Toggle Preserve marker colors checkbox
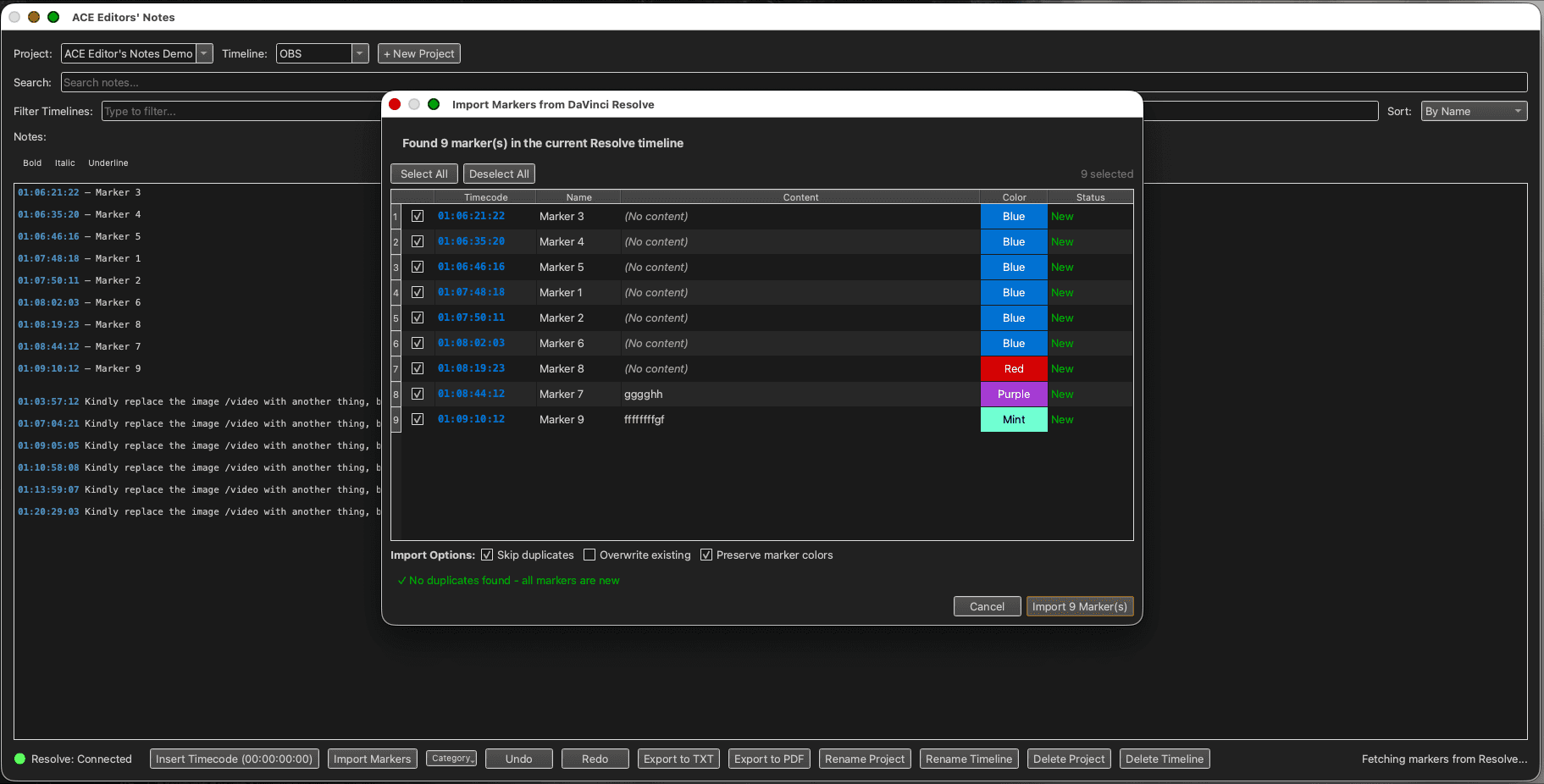The image size is (1544, 784). tap(706, 555)
